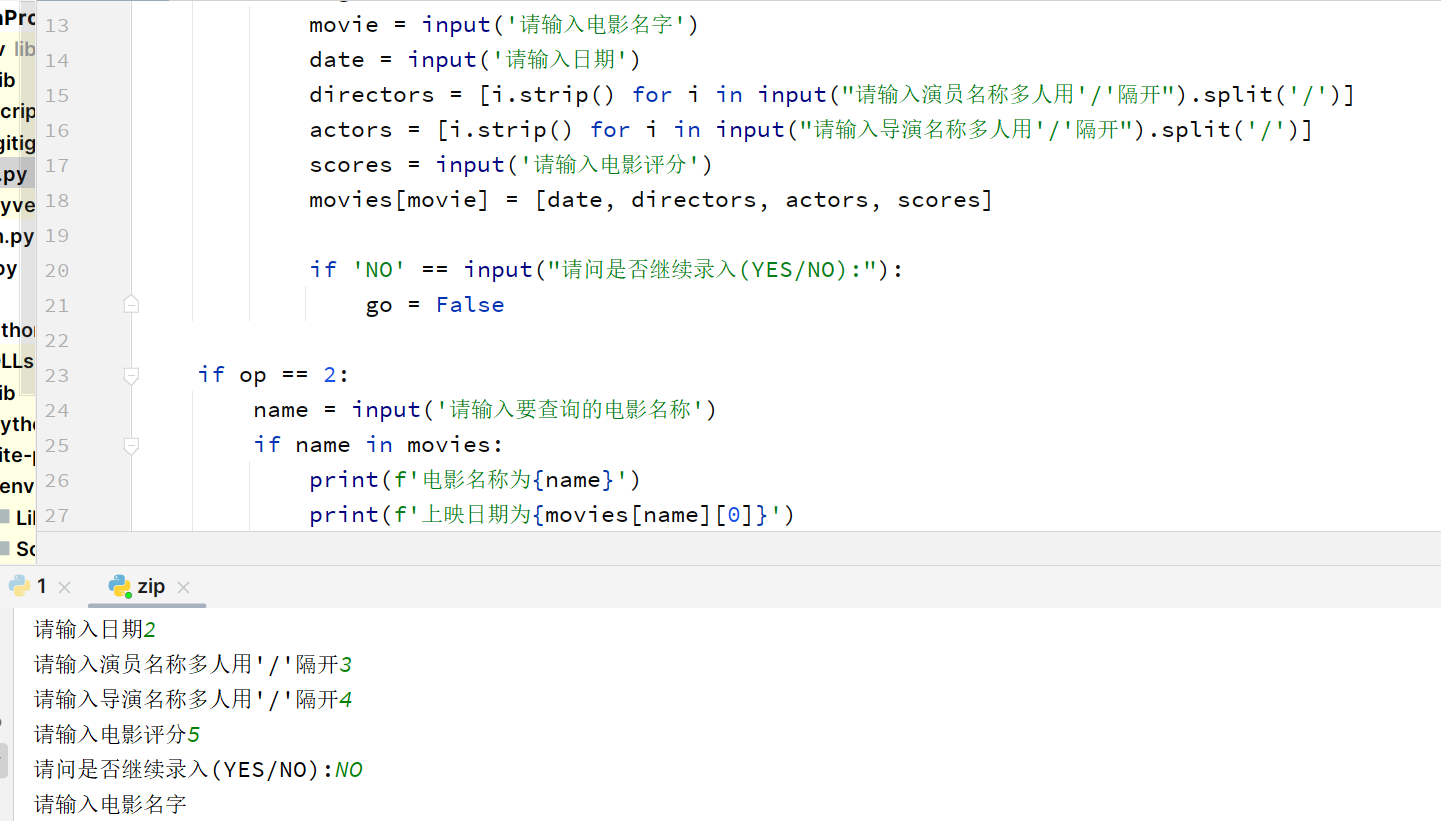Click the console prompt "请输入电影名字" awaiting input
1441x821 pixels.
110,804
